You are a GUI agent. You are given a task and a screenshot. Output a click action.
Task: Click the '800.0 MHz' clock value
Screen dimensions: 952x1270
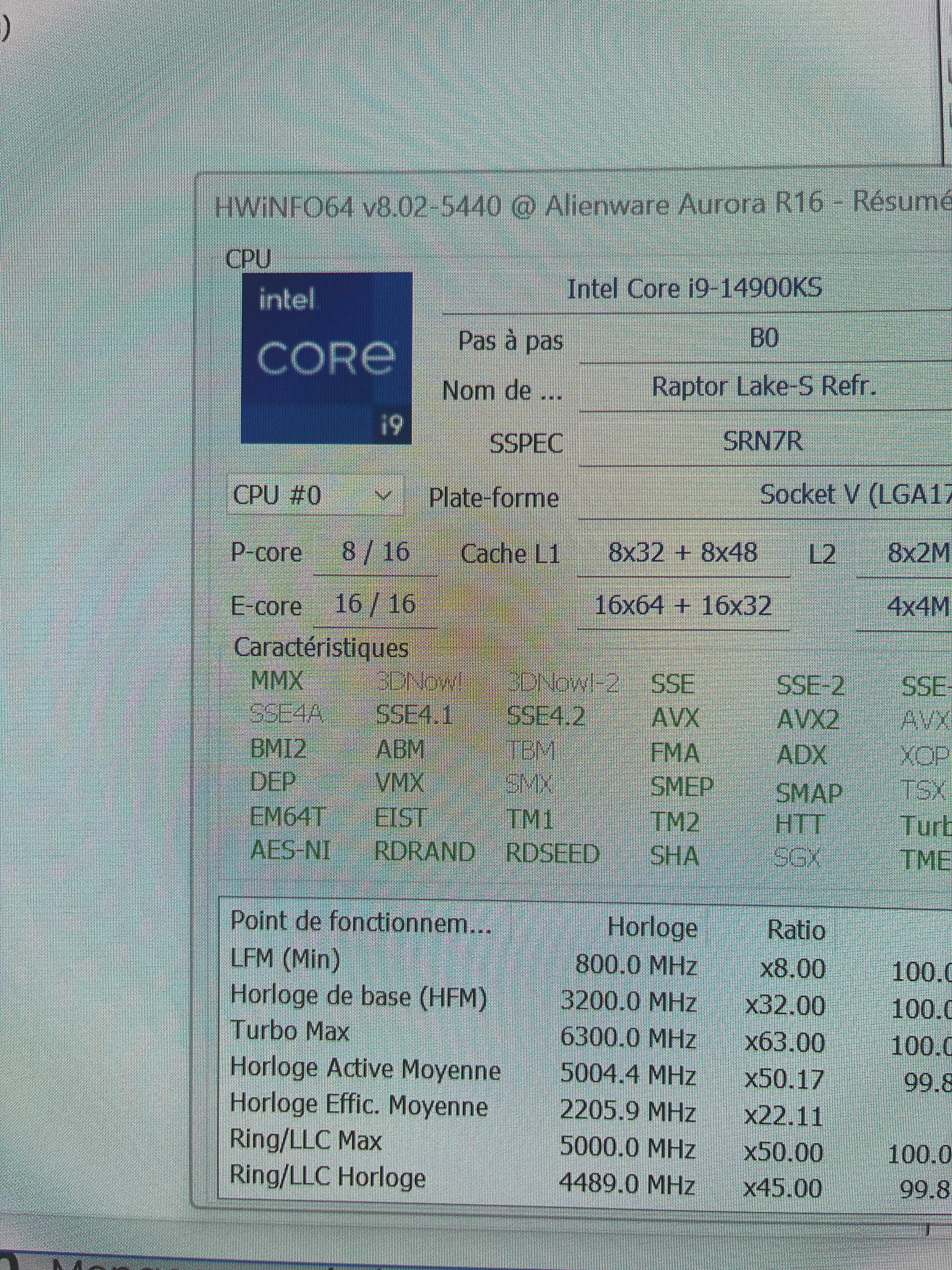(x=636, y=964)
